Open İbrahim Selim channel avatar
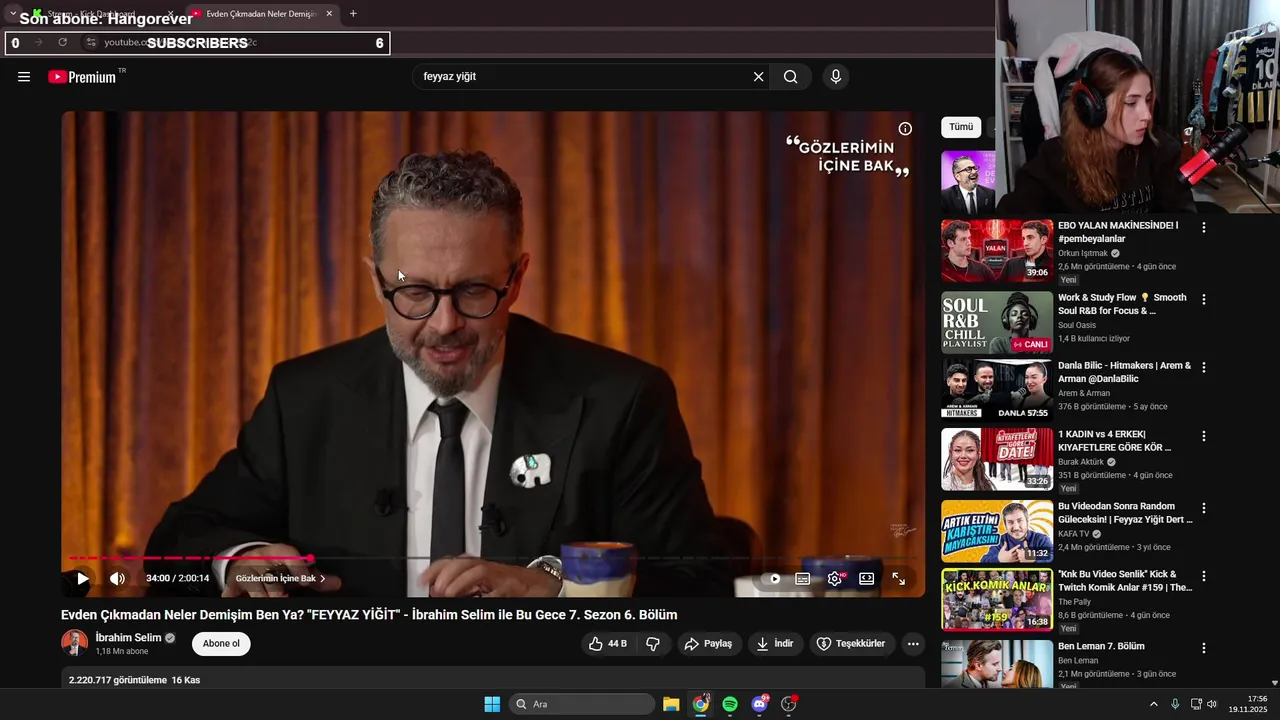The height and width of the screenshot is (720, 1280). (74, 643)
